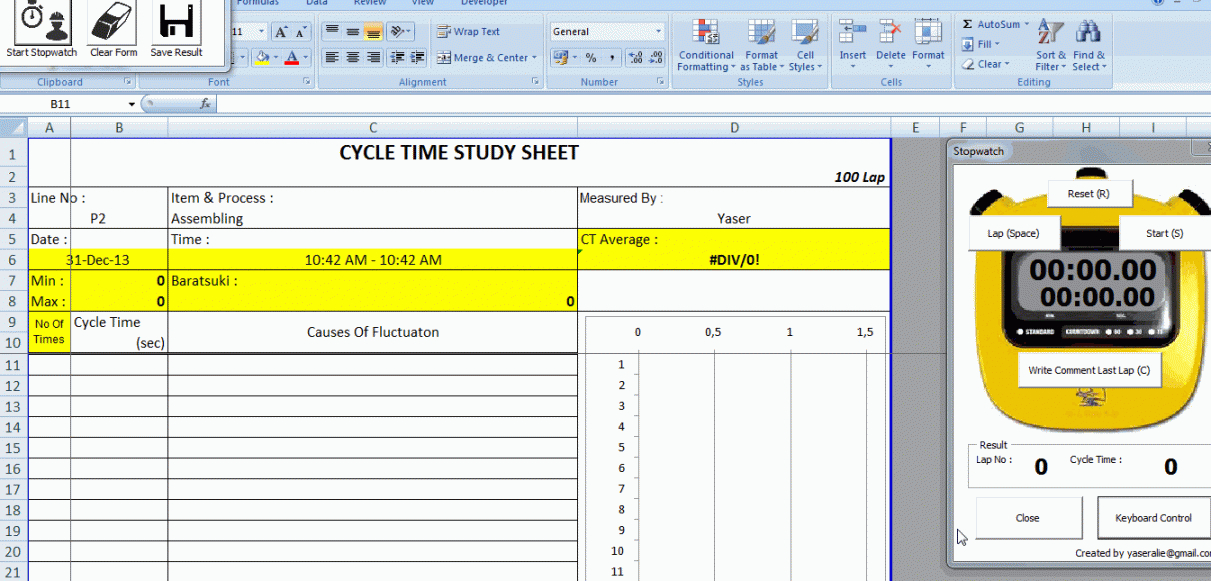
Task: Toggle Wrap Text in Alignment group
Action: [x=468, y=32]
